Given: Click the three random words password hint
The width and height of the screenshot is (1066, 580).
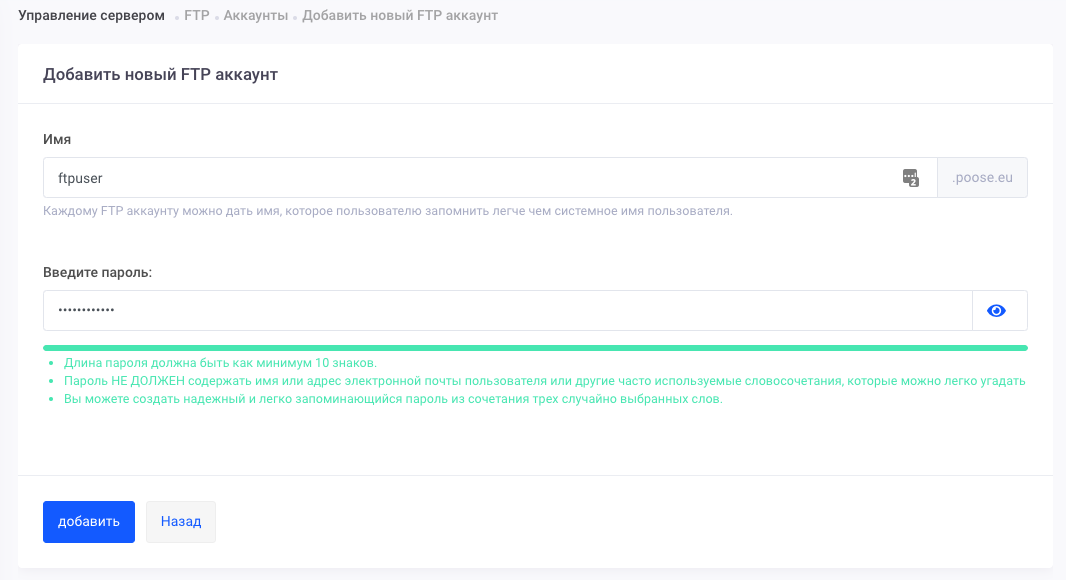Looking at the screenshot, I should pyautogui.click(x=392, y=399).
